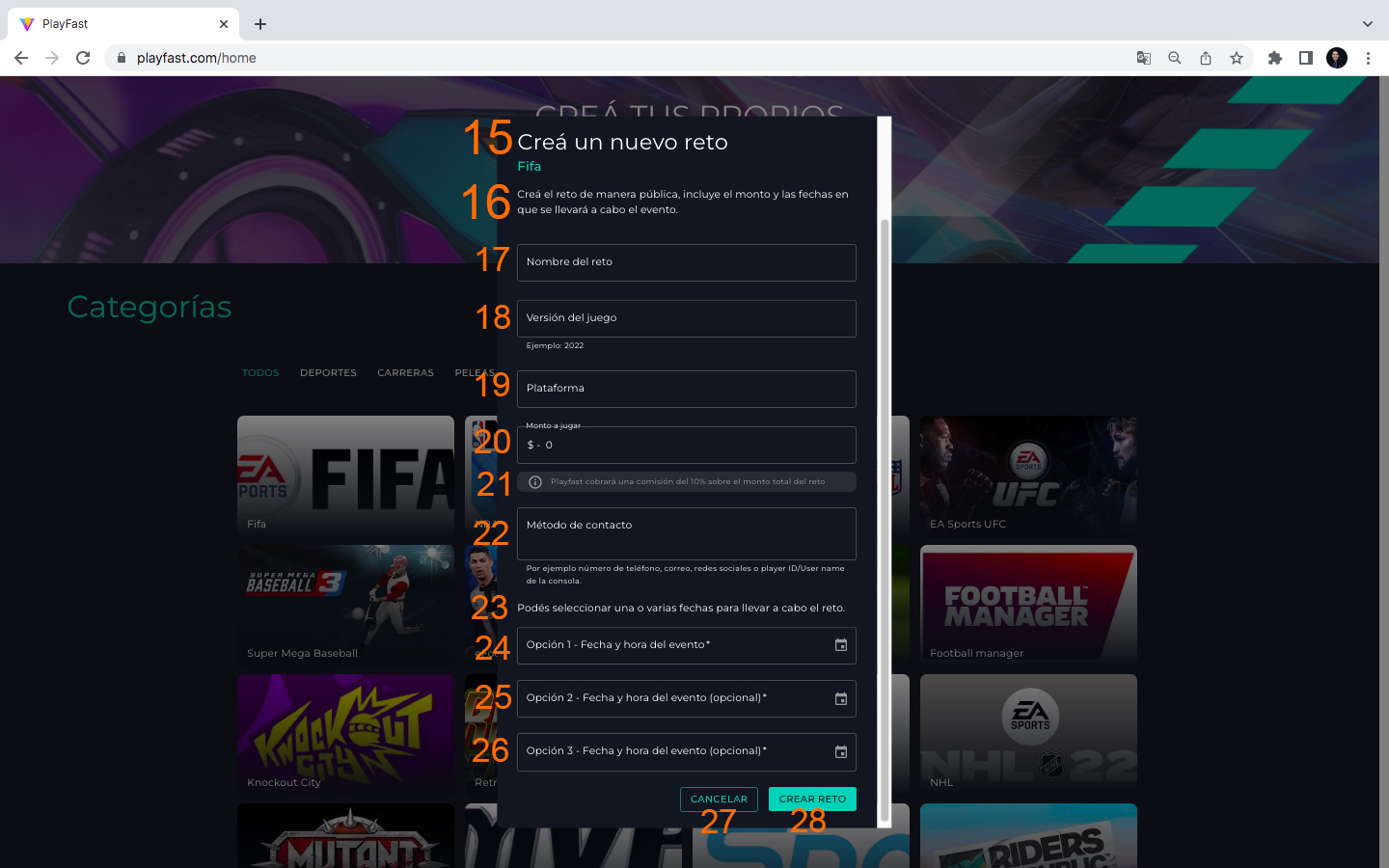This screenshot has width=1389, height=868.
Task: Open calendar picker for Opción 3 date
Action: pyautogui.click(x=840, y=751)
